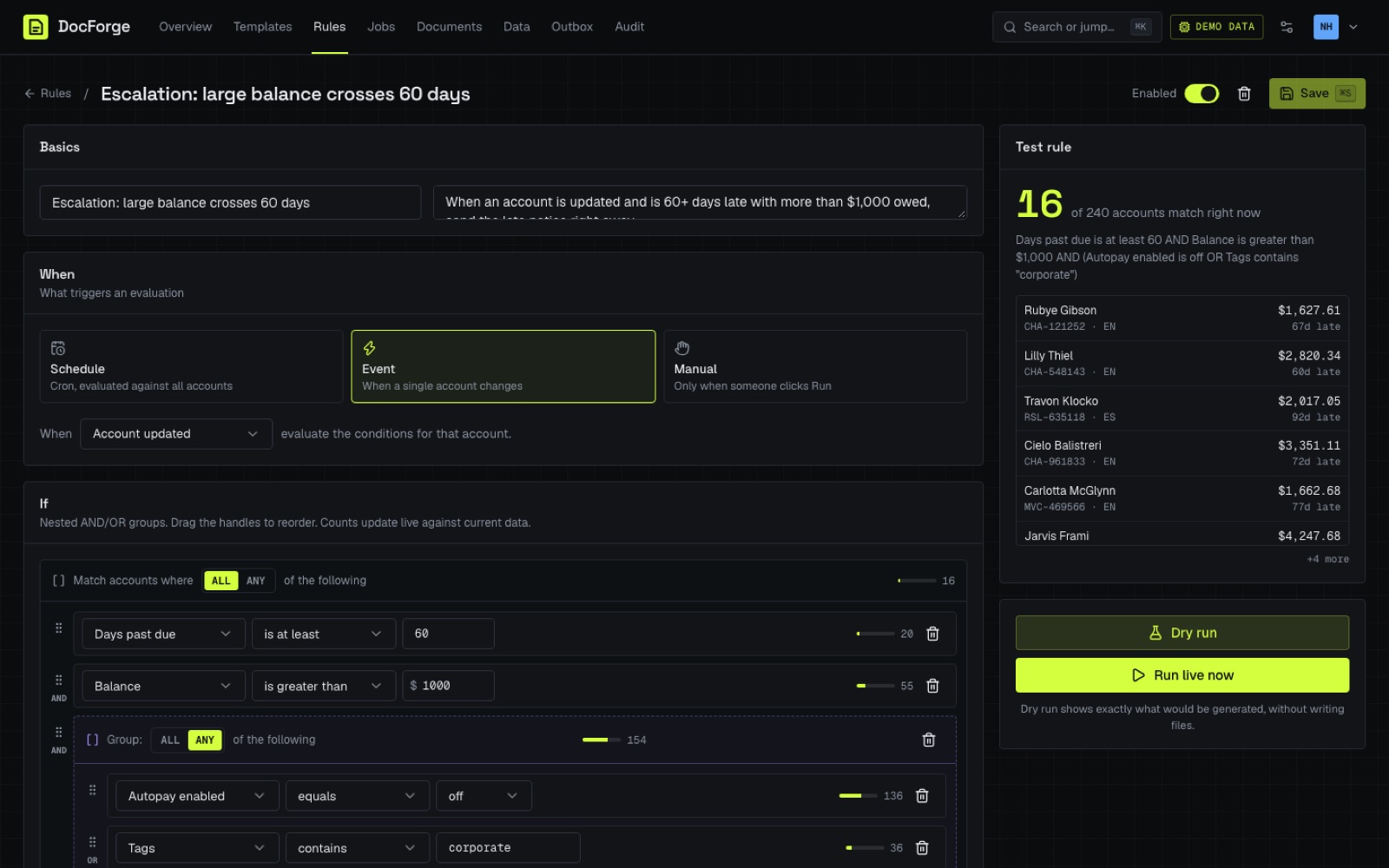Delete this rule with header trash icon
This screenshot has height=868, width=1389.
click(1244, 94)
